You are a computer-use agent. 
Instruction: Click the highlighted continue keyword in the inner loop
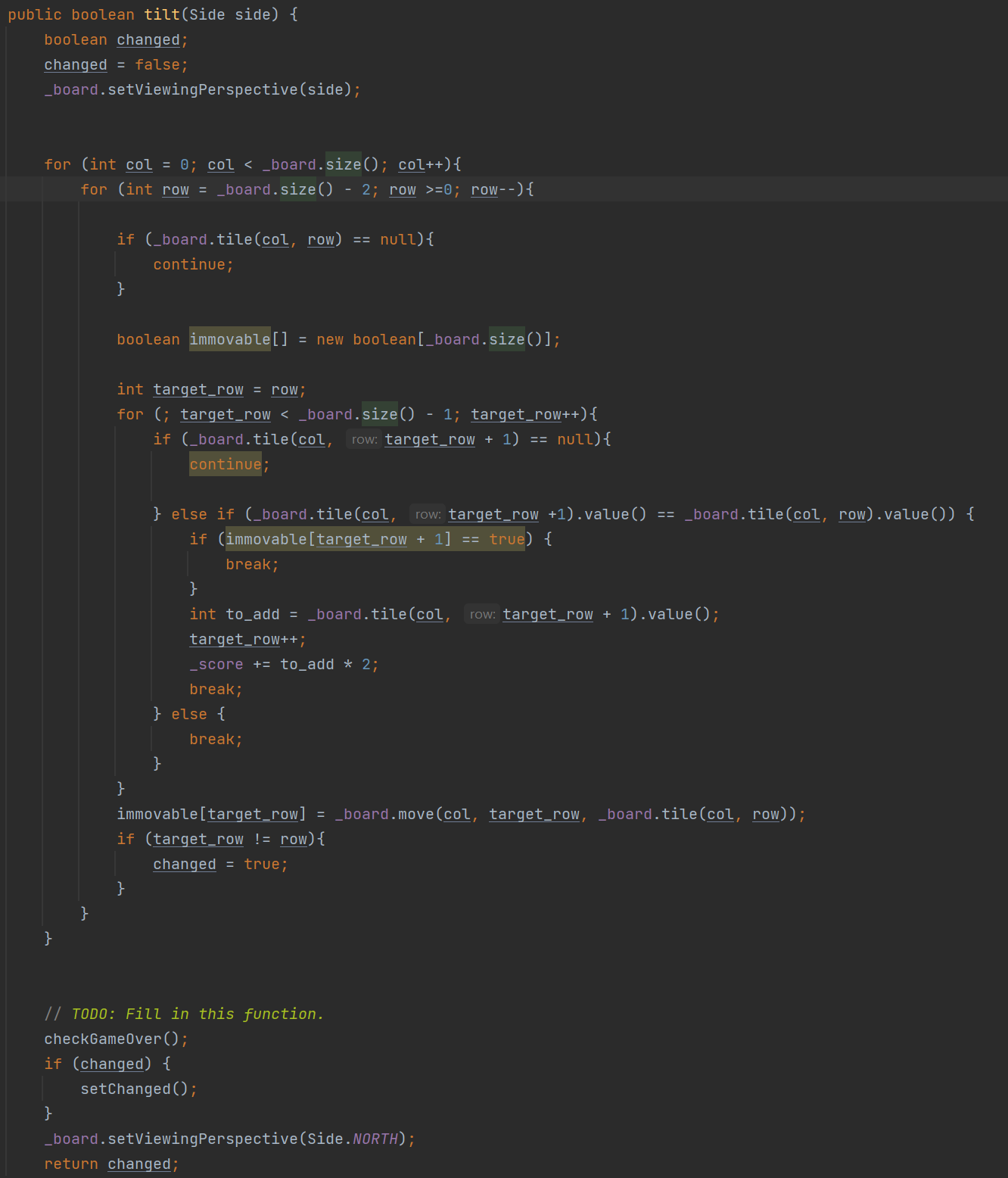point(225,464)
